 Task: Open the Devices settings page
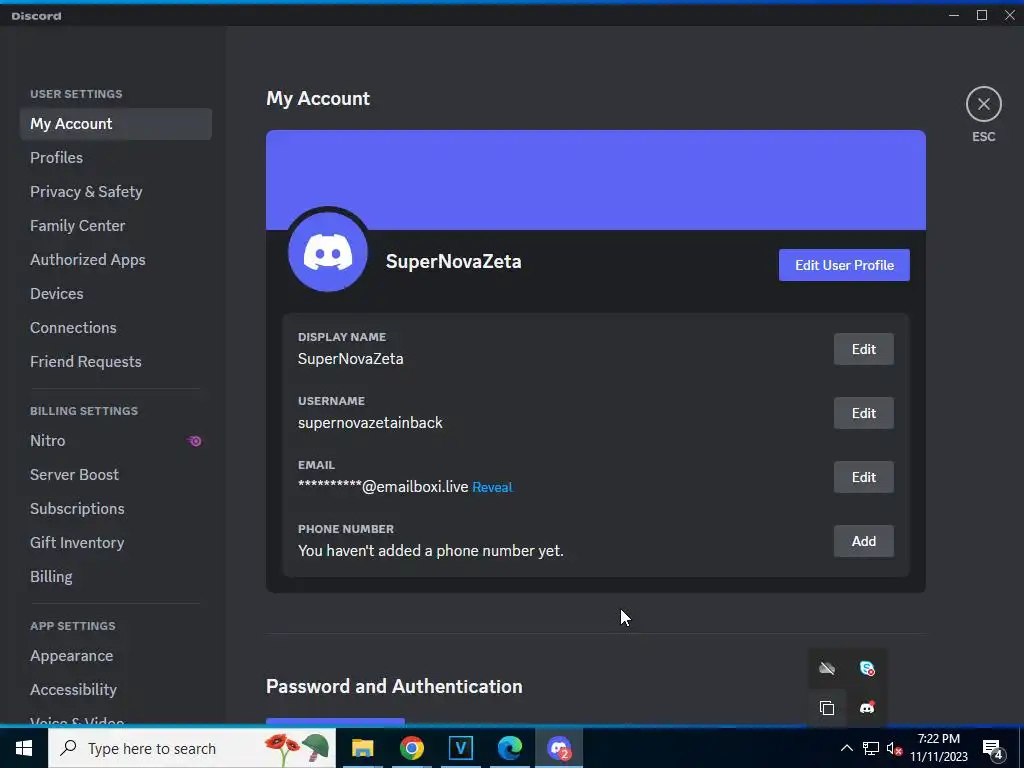click(x=116, y=294)
